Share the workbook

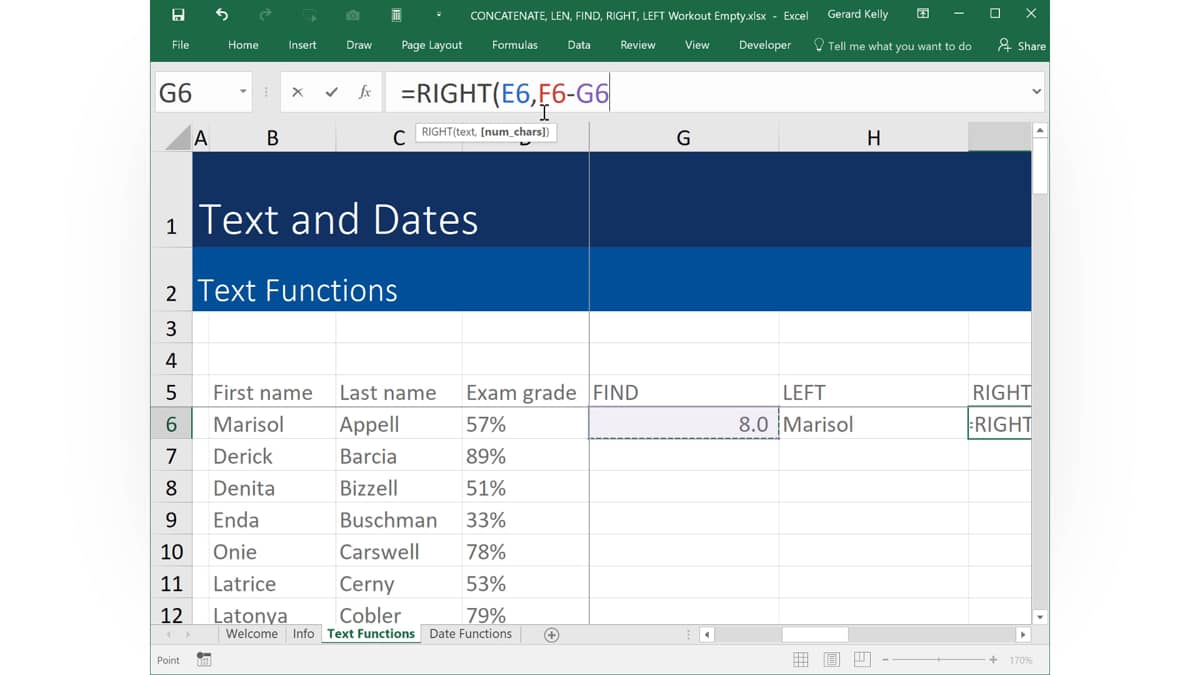point(1022,45)
